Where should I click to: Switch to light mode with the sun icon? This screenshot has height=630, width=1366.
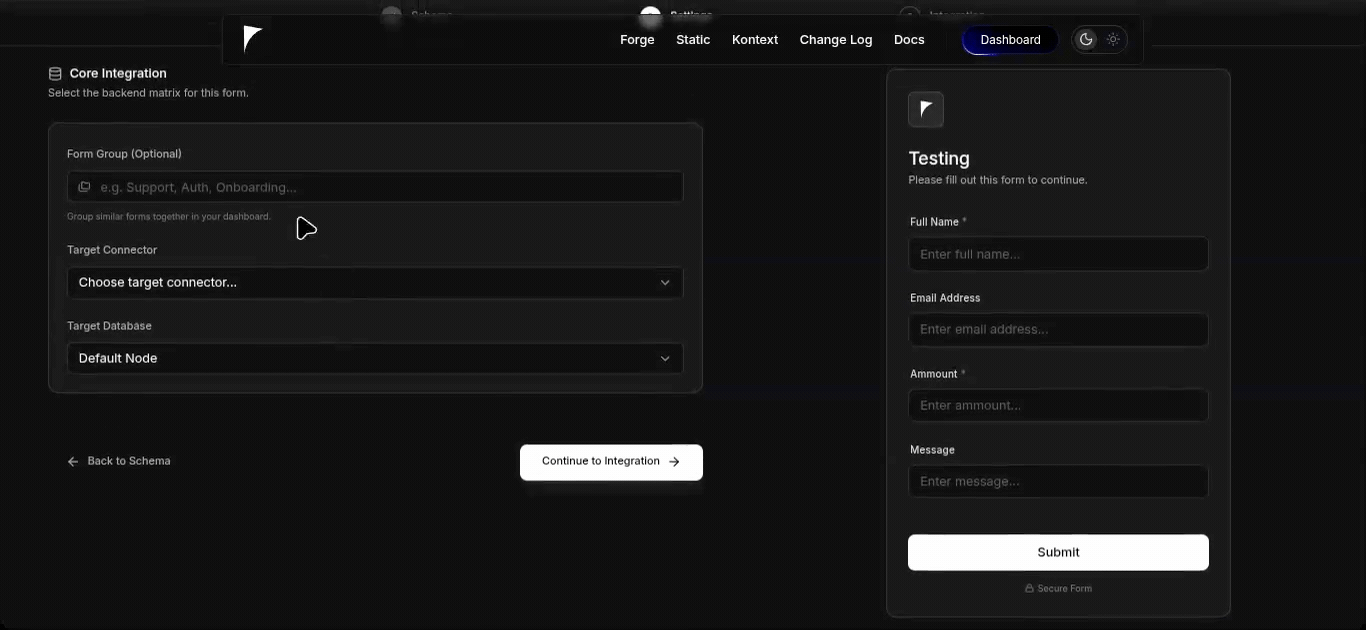(x=1113, y=40)
